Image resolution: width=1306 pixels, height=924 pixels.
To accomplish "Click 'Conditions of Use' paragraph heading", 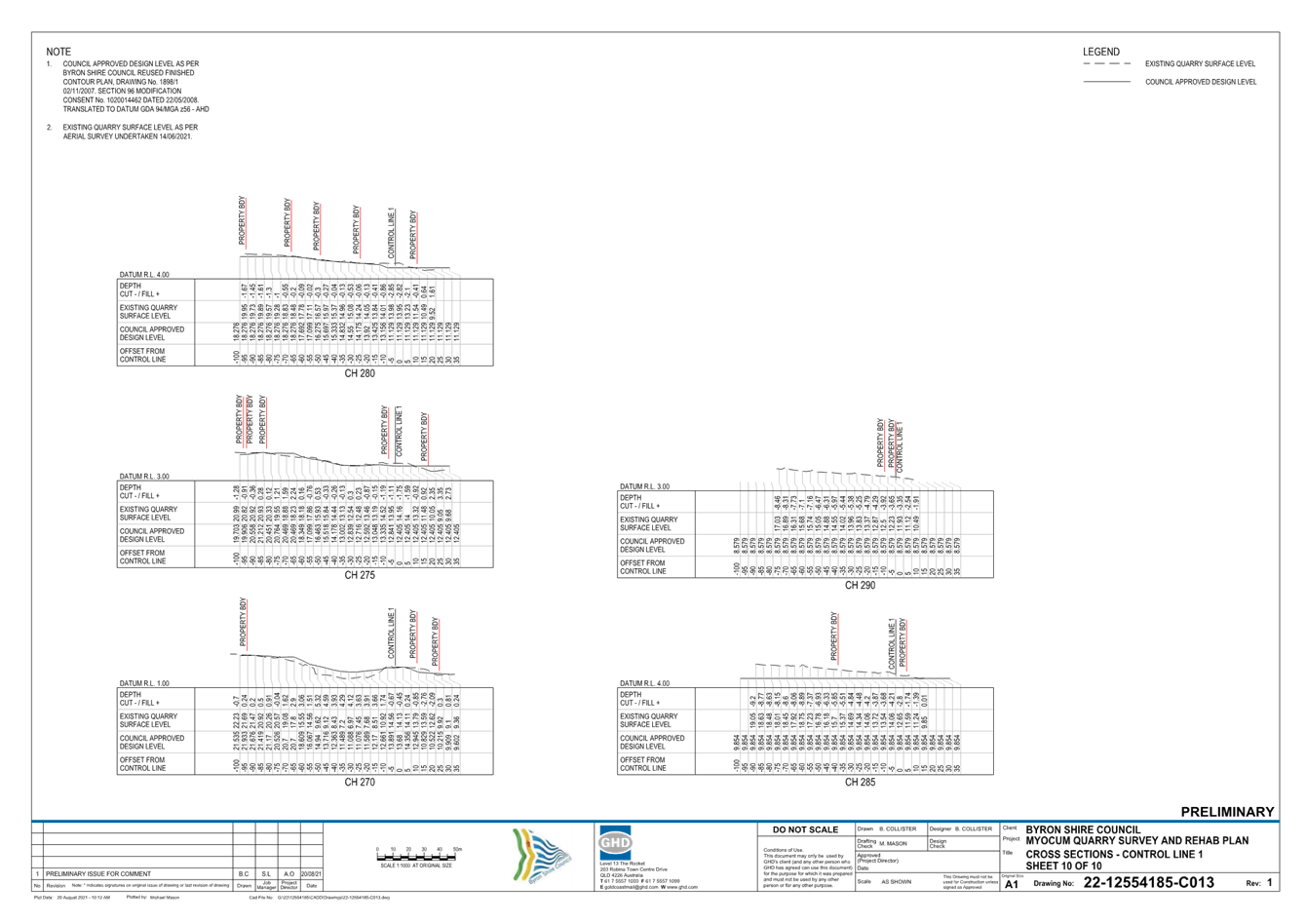I will point(783,850).
